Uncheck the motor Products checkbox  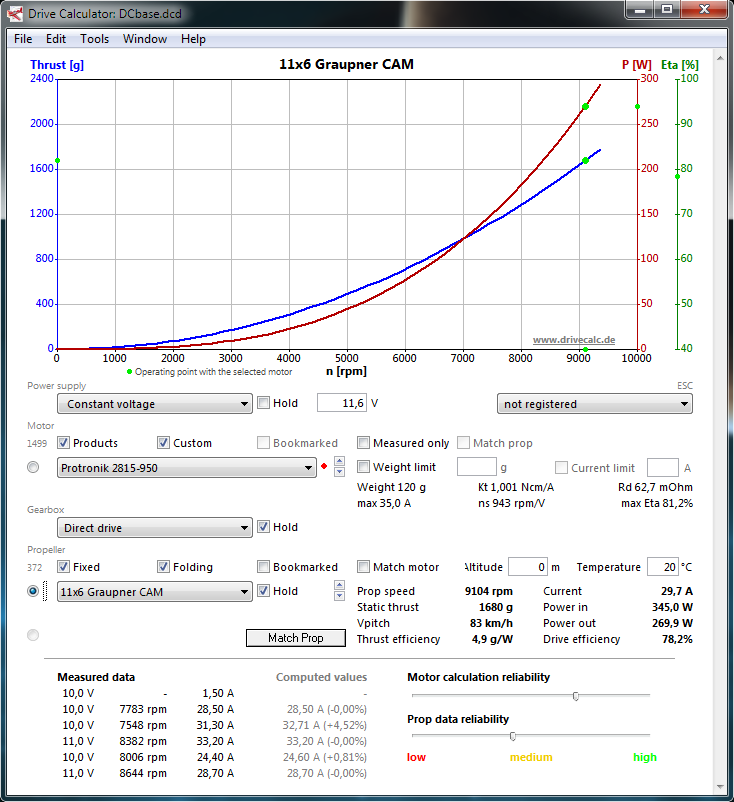coord(63,443)
